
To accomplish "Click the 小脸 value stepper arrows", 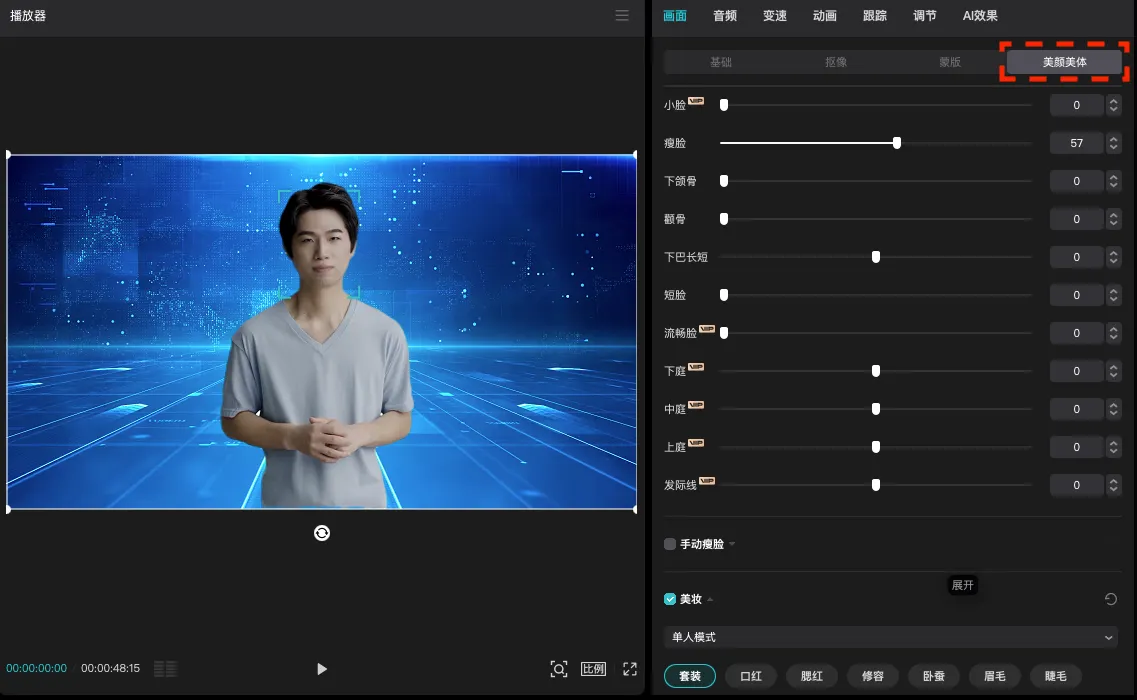I will point(1113,105).
